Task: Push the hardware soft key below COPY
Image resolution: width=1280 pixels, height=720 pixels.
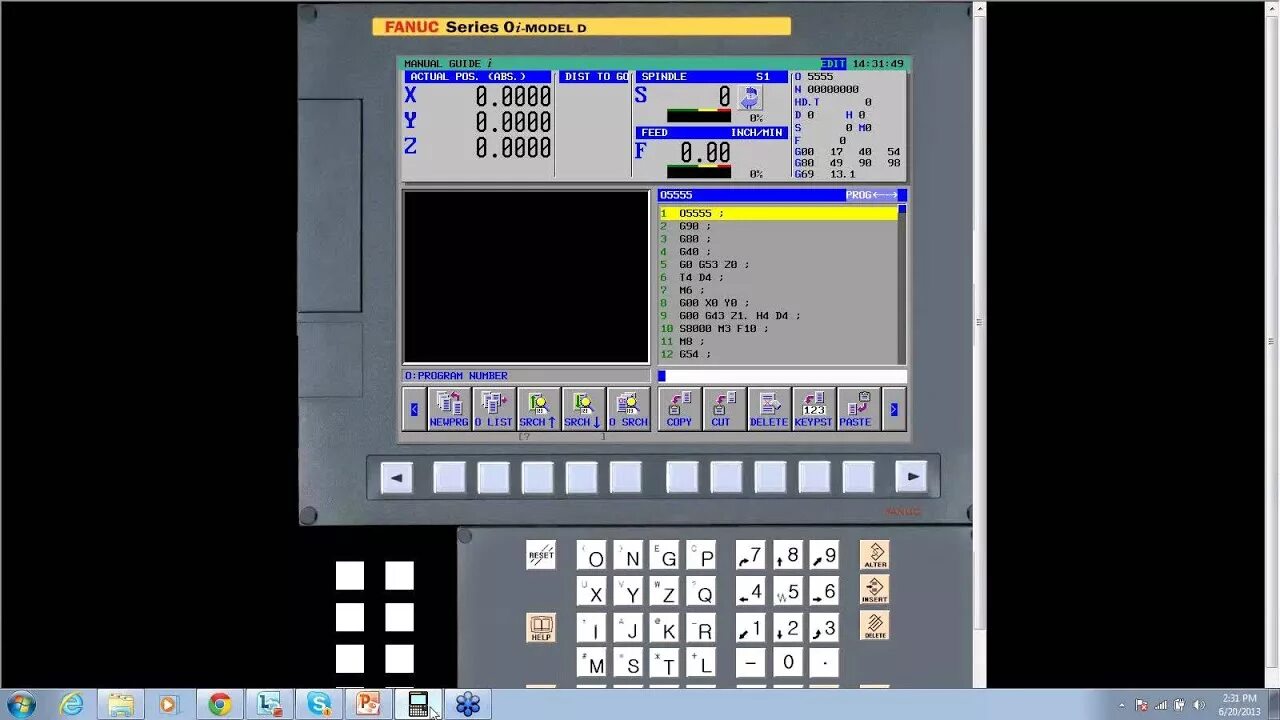Action: (682, 477)
